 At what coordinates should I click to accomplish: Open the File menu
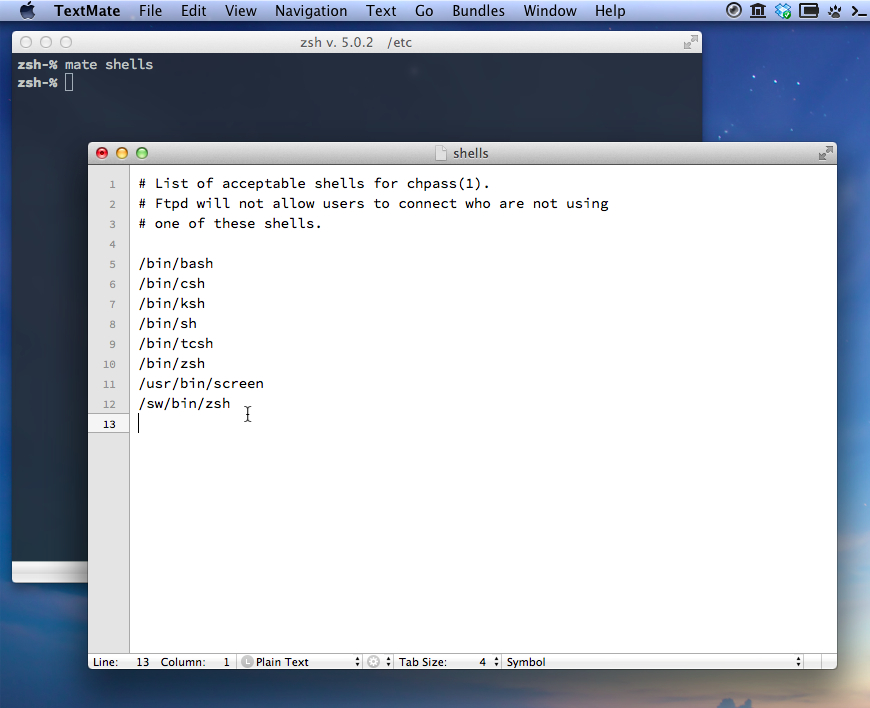coord(150,11)
